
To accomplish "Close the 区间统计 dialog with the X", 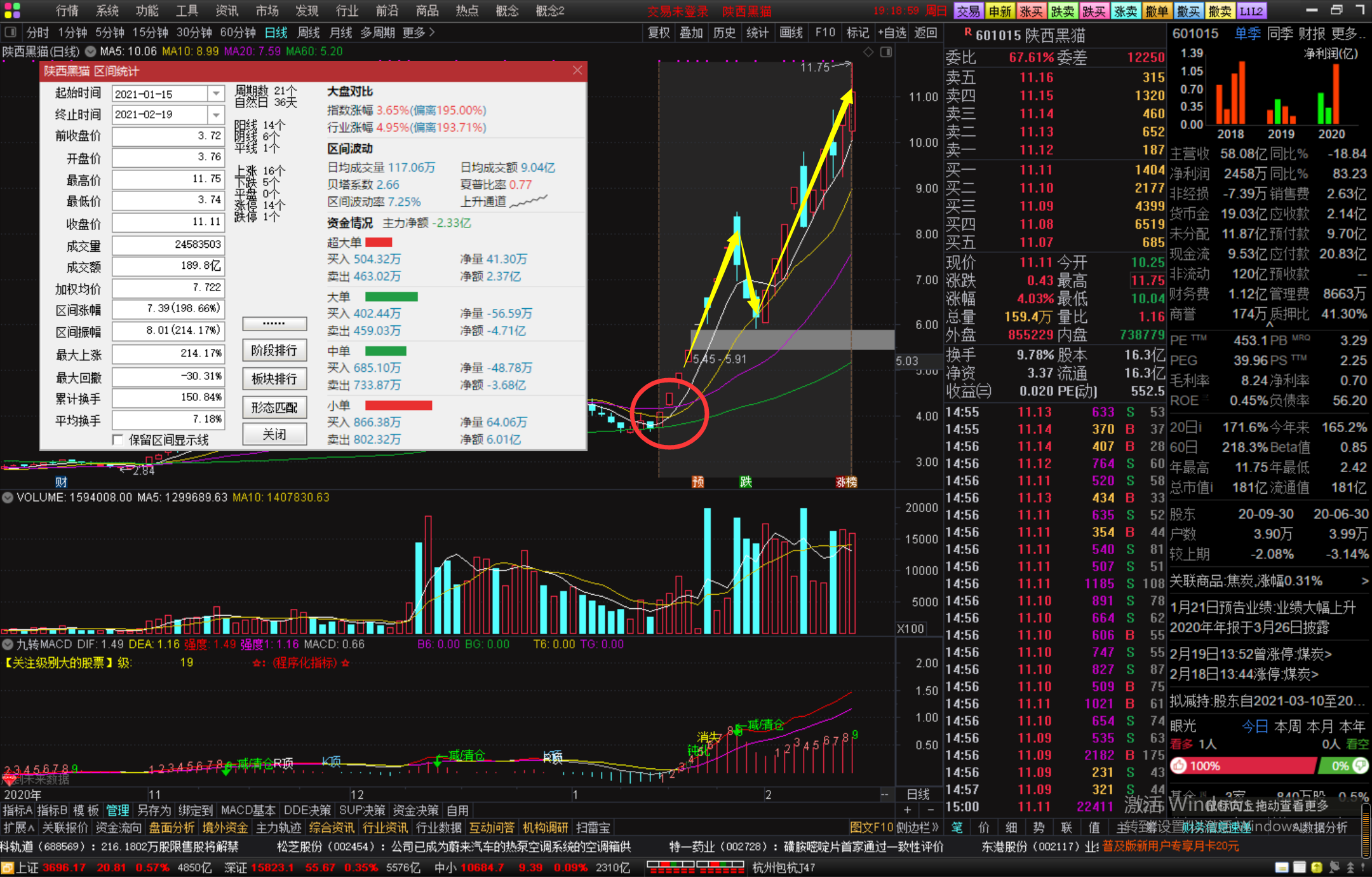I will pos(577,71).
